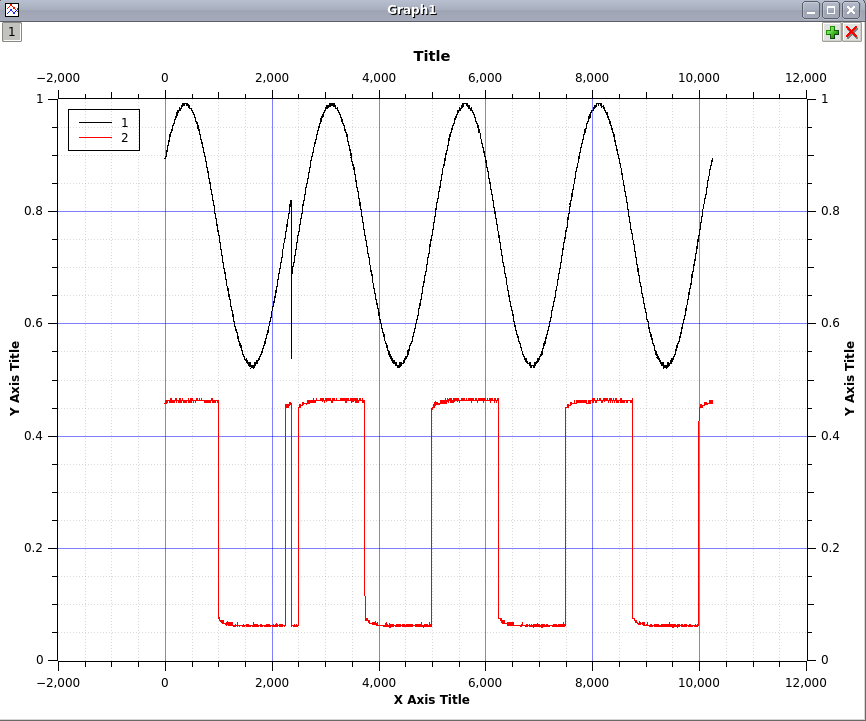Click bottom axis label "12,000"

pos(806,683)
